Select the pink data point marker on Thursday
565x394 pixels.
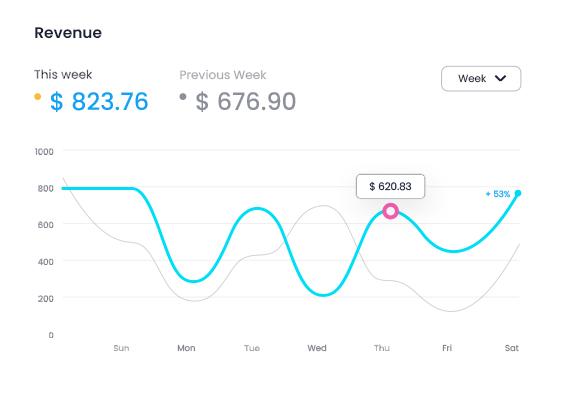(390, 211)
